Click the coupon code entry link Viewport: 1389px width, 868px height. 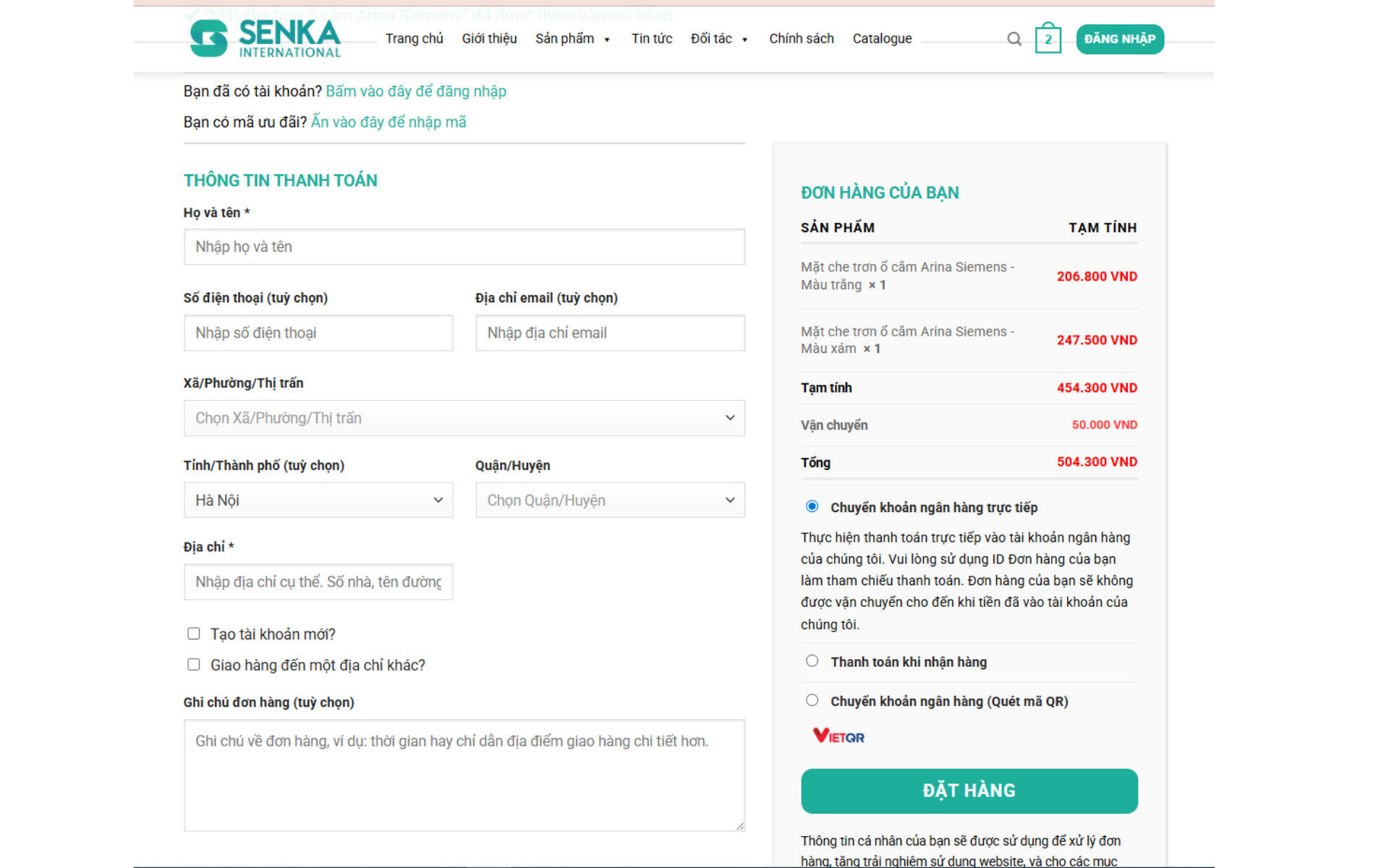(388, 122)
